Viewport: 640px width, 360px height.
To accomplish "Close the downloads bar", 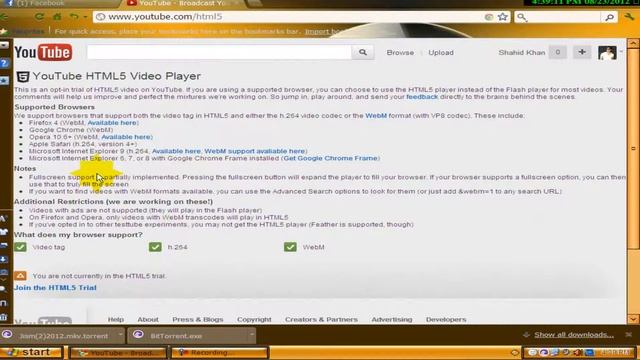I will pos(629,335).
